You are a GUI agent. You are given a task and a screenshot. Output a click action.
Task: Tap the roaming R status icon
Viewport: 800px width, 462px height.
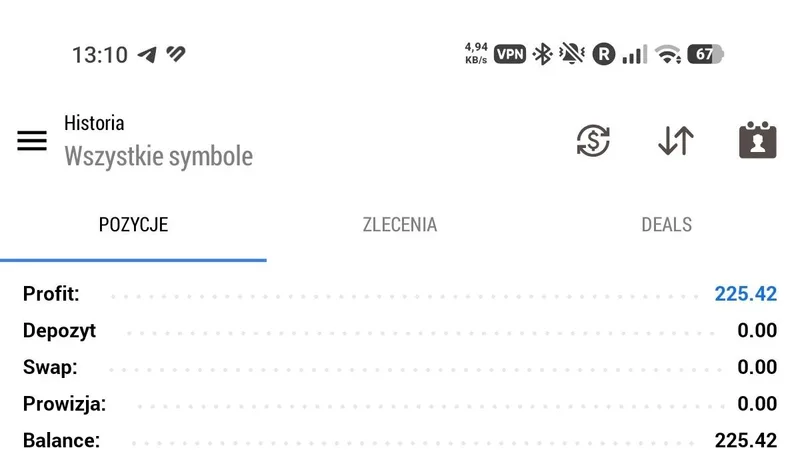coord(604,54)
